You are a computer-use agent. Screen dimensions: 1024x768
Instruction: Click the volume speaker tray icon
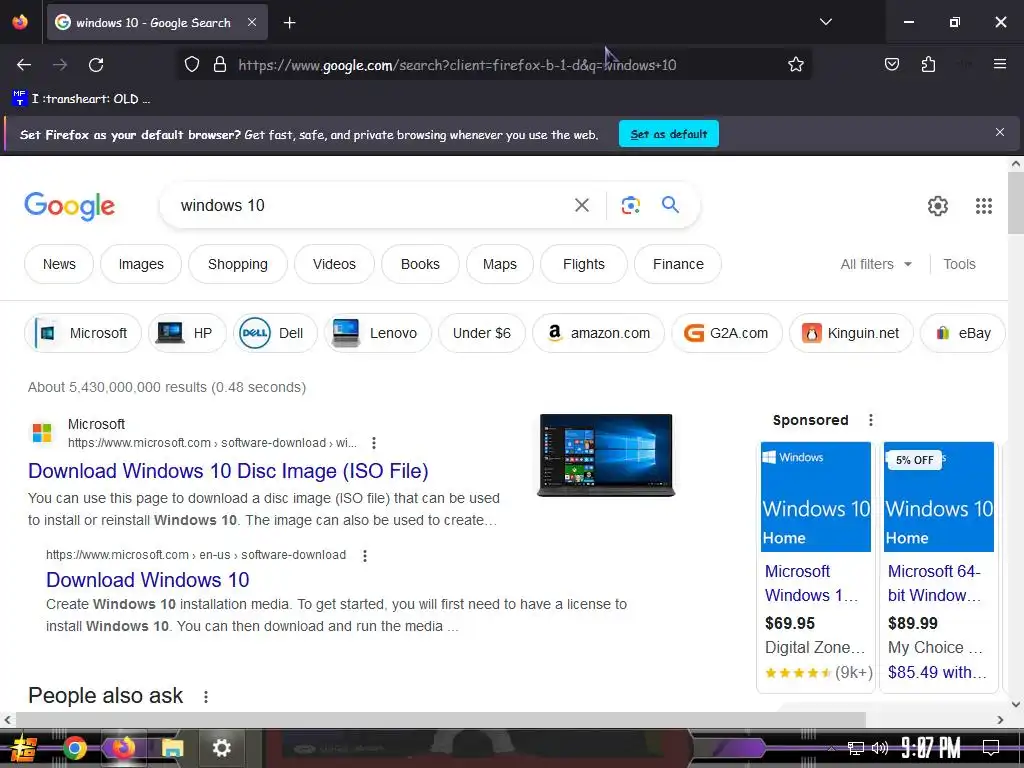coord(880,748)
